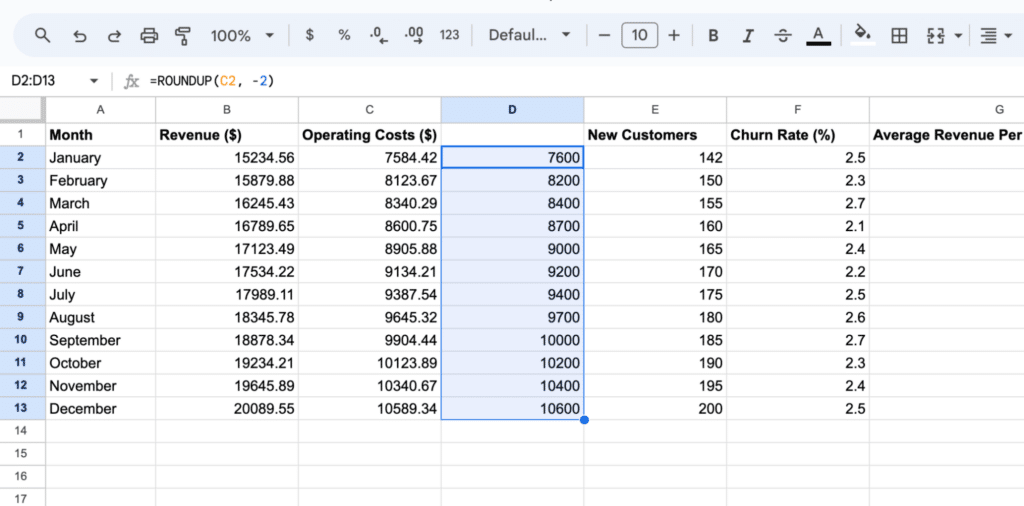This screenshot has height=506, width=1024.
Task: Toggle italic formatting
Action: (x=748, y=35)
